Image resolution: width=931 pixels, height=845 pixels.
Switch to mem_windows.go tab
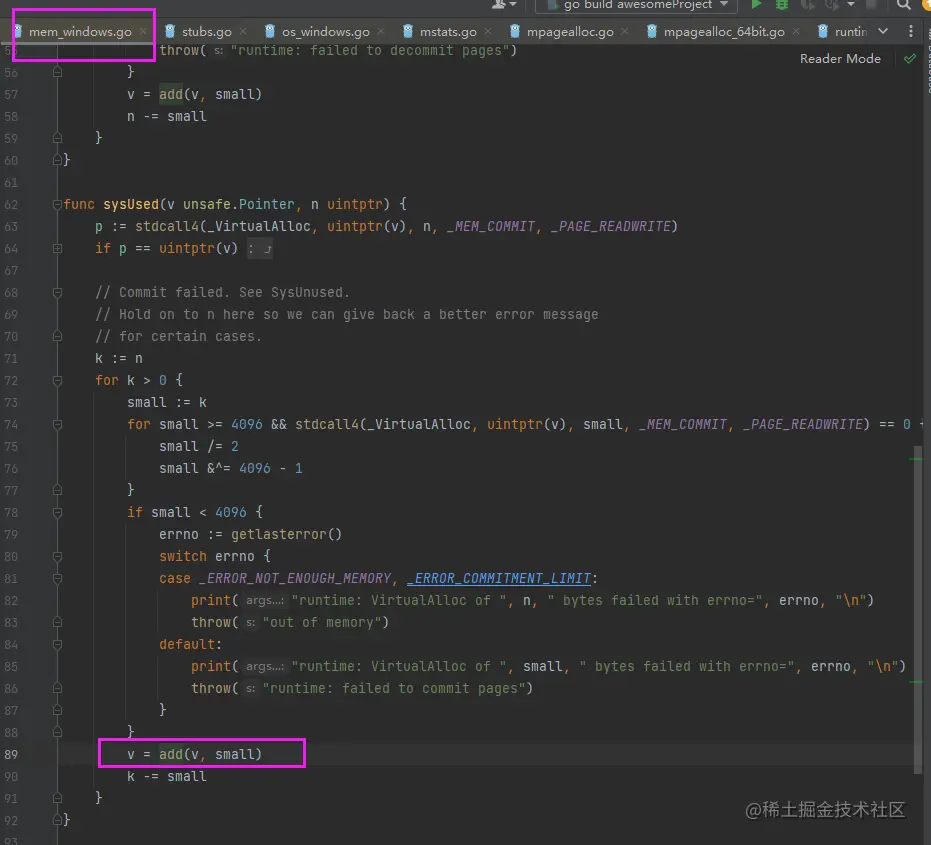(x=80, y=31)
